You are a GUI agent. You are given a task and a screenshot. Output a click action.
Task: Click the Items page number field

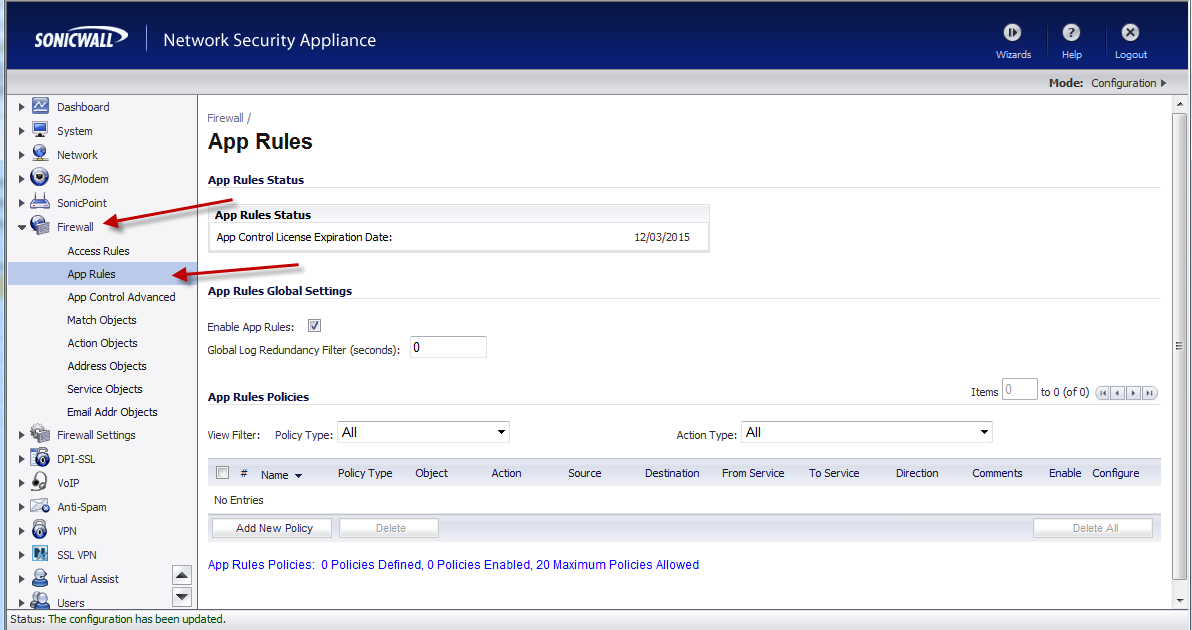[x=1019, y=390]
